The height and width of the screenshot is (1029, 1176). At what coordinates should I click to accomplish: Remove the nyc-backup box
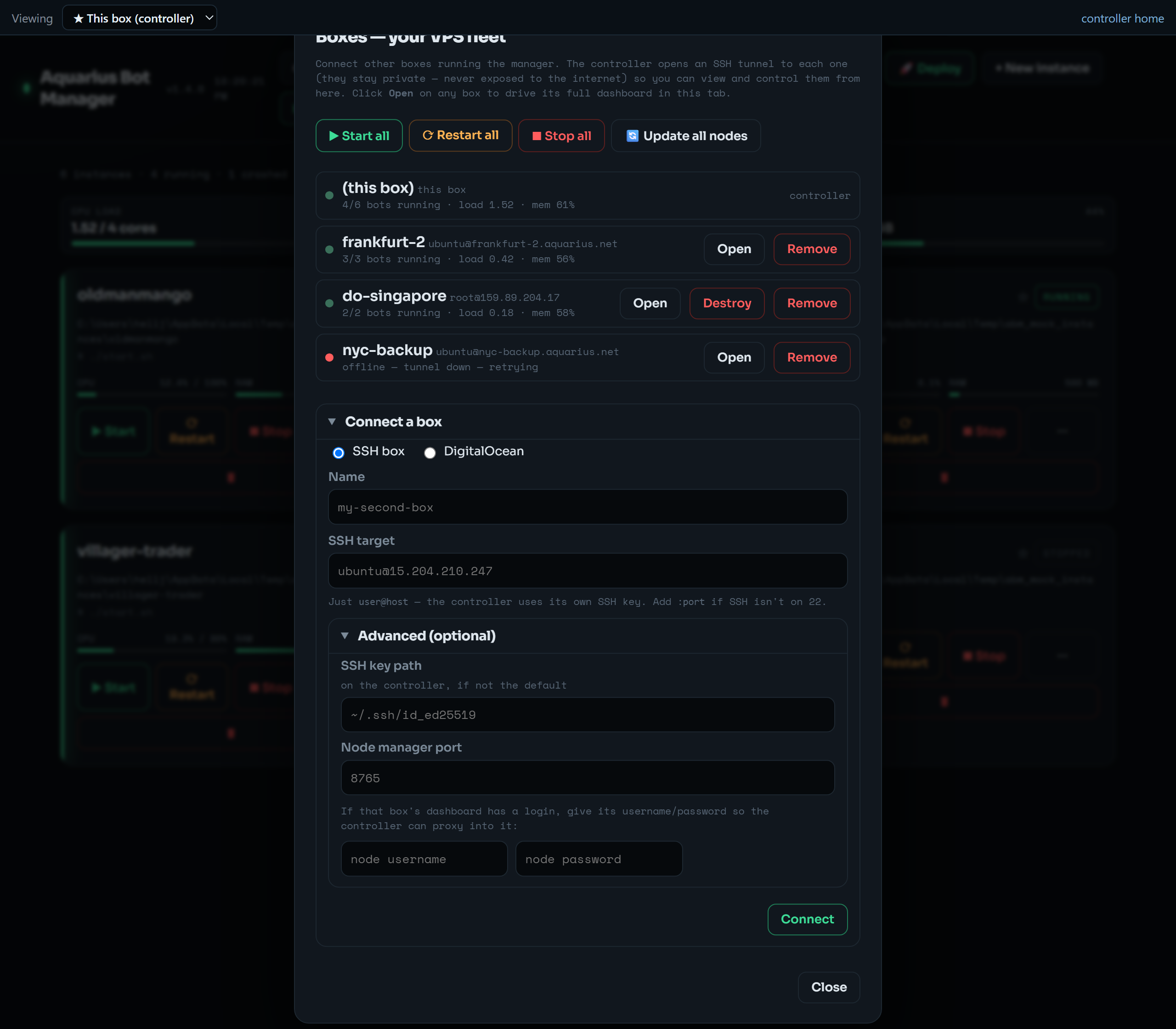point(812,357)
